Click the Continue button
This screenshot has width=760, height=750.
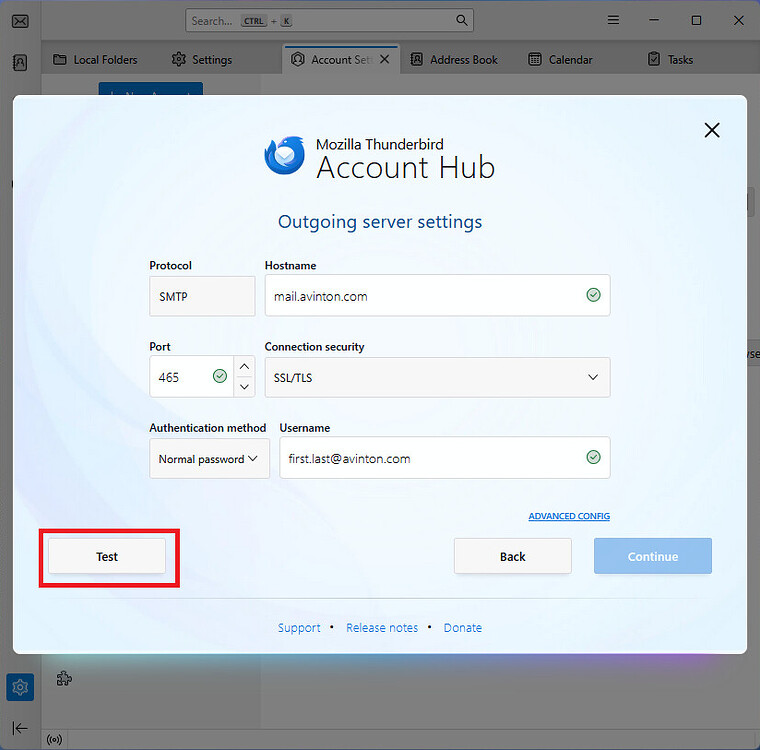point(652,556)
